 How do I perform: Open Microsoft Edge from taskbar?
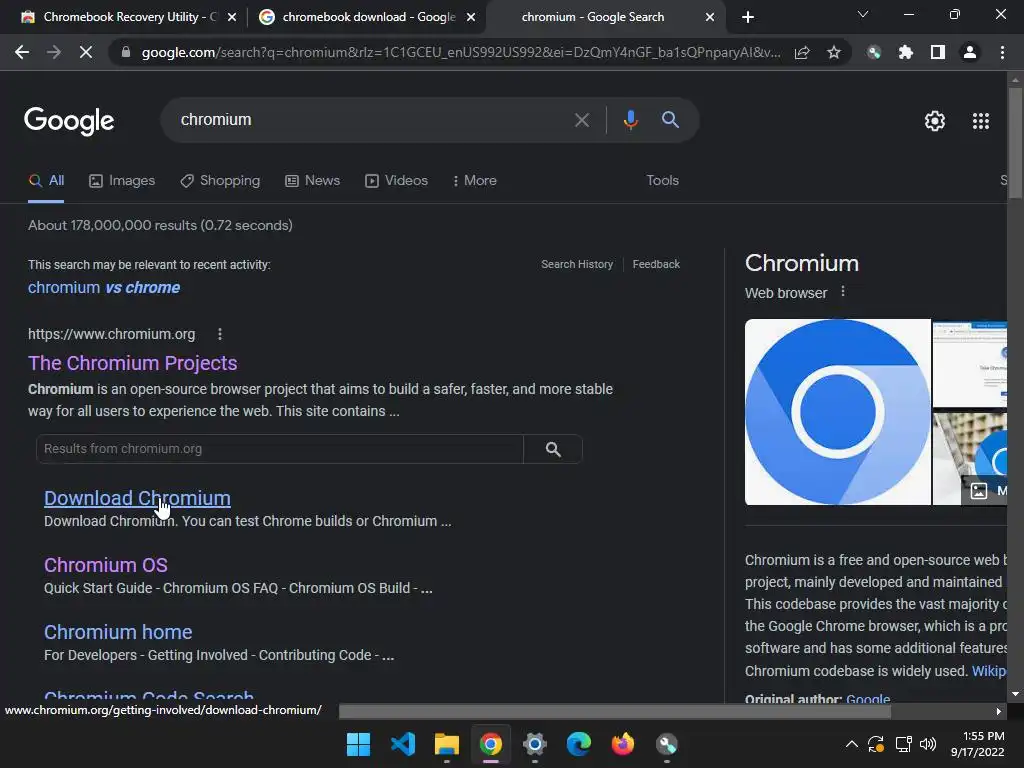coord(579,744)
